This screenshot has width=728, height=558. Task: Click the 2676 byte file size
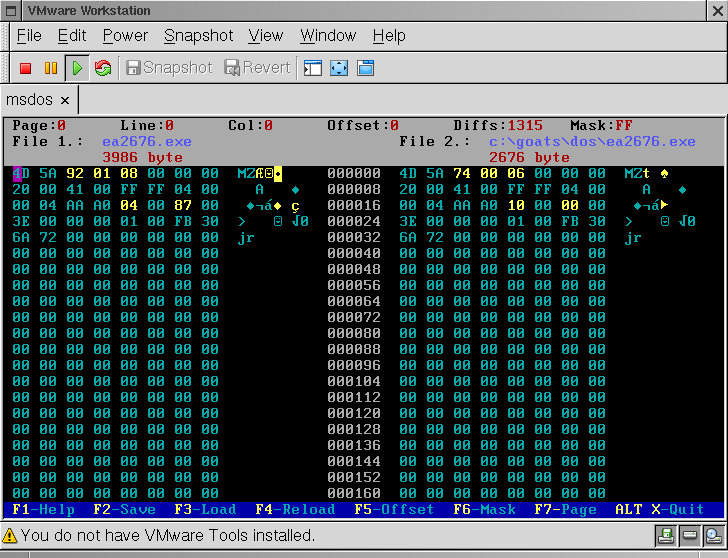click(529, 157)
